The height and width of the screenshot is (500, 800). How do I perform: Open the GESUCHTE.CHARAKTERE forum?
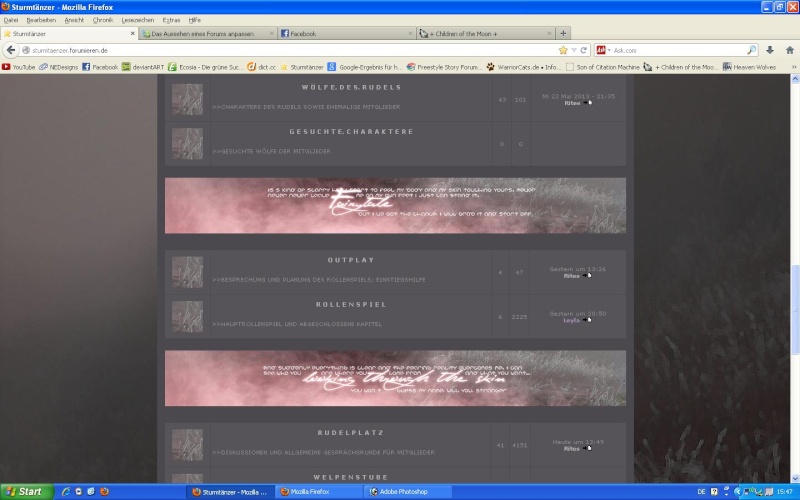tap(352, 132)
